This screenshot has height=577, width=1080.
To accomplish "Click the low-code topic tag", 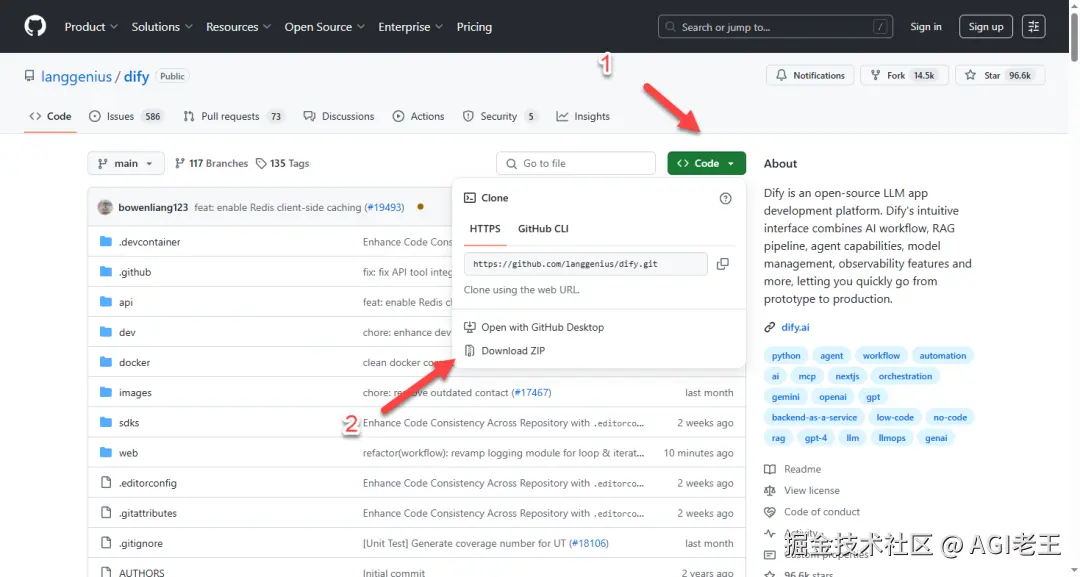I will [895, 418].
